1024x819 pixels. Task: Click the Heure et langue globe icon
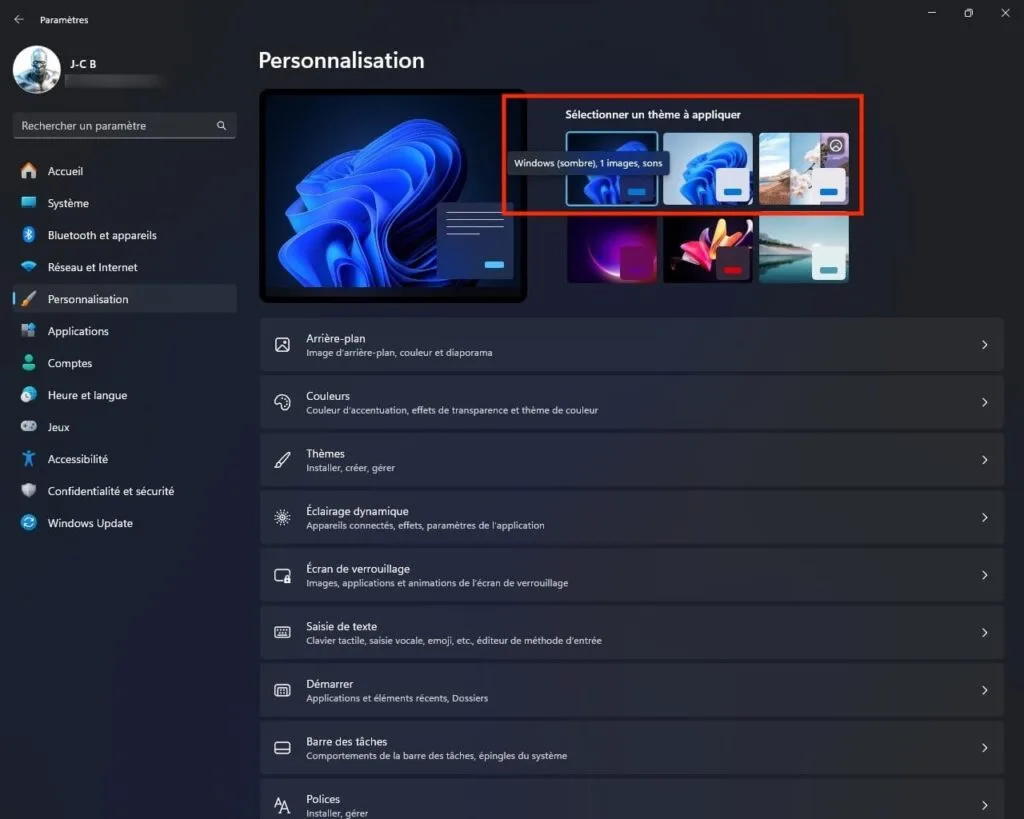pyautogui.click(x=29, y=395)
